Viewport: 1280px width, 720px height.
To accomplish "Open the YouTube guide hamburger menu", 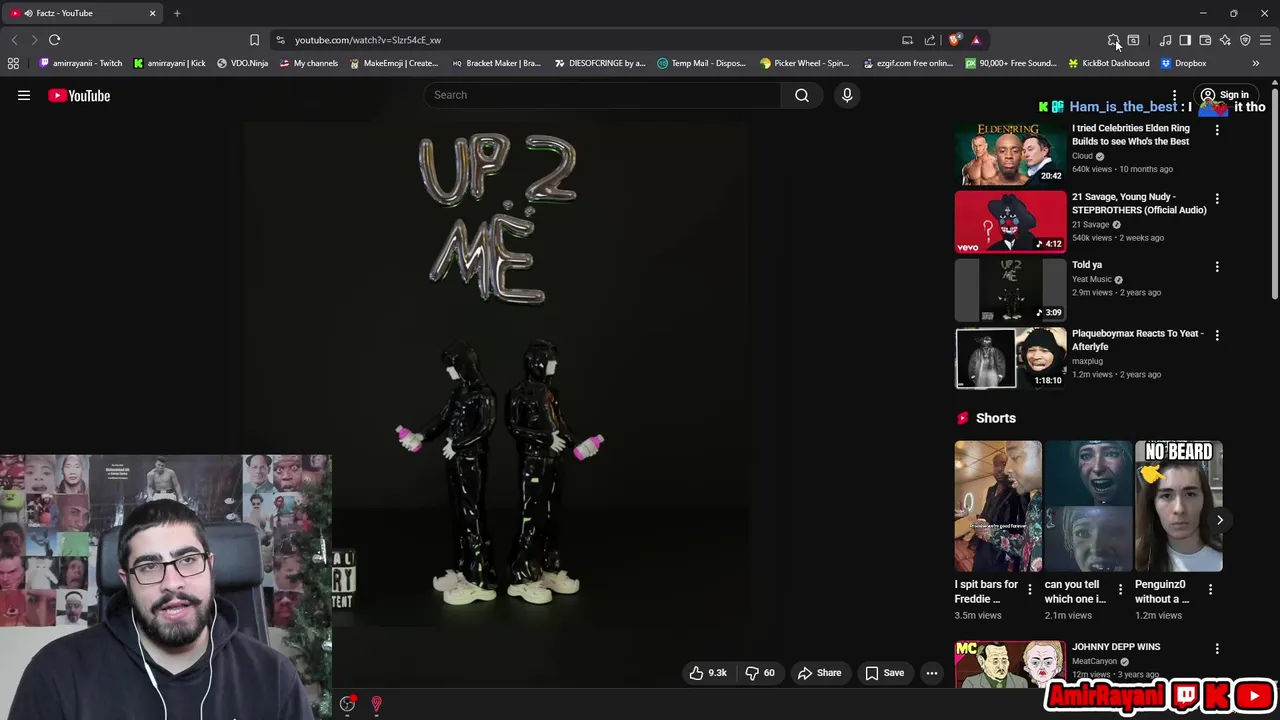I will [24, 96].
